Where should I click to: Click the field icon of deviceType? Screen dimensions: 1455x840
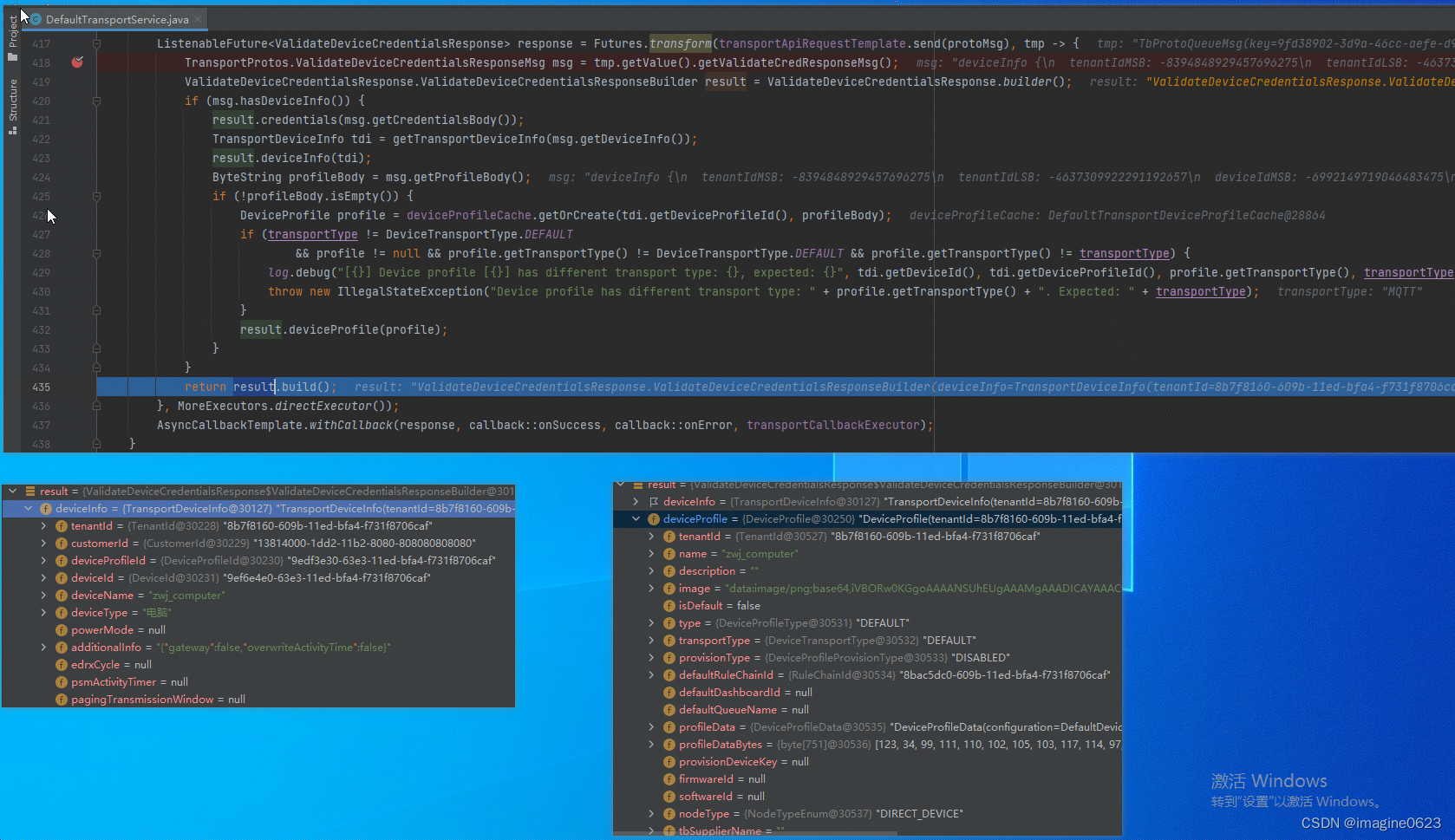pos(62,613)
